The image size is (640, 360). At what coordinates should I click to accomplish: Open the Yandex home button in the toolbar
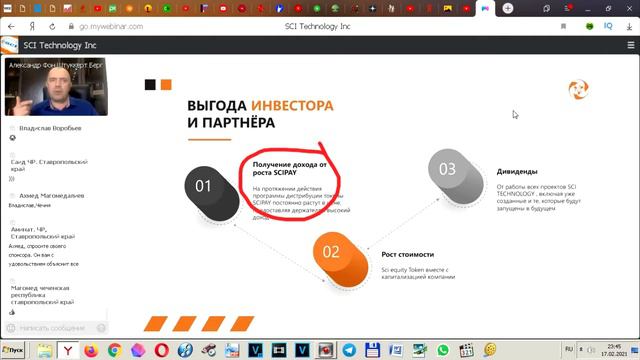click(32, 27)
